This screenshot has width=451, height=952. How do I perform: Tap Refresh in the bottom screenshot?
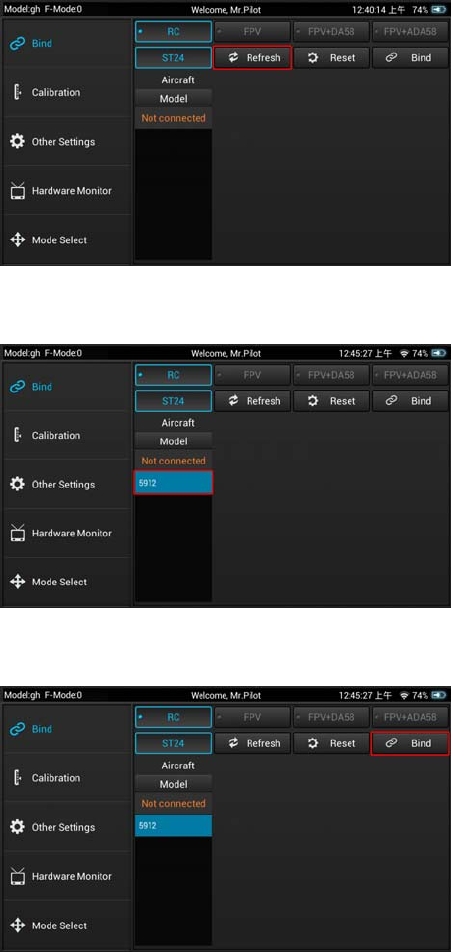pyautogui.click(x=253, y=743)
